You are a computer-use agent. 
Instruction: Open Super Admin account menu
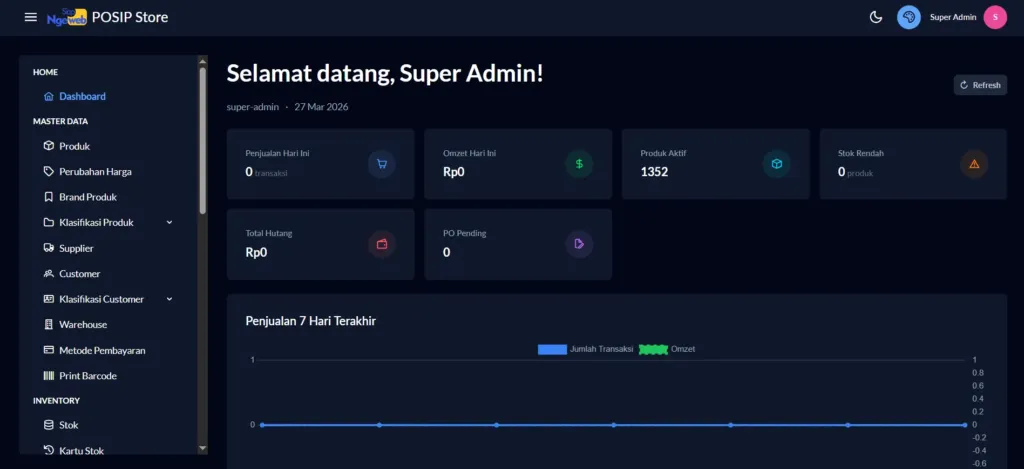click(953, 17)
